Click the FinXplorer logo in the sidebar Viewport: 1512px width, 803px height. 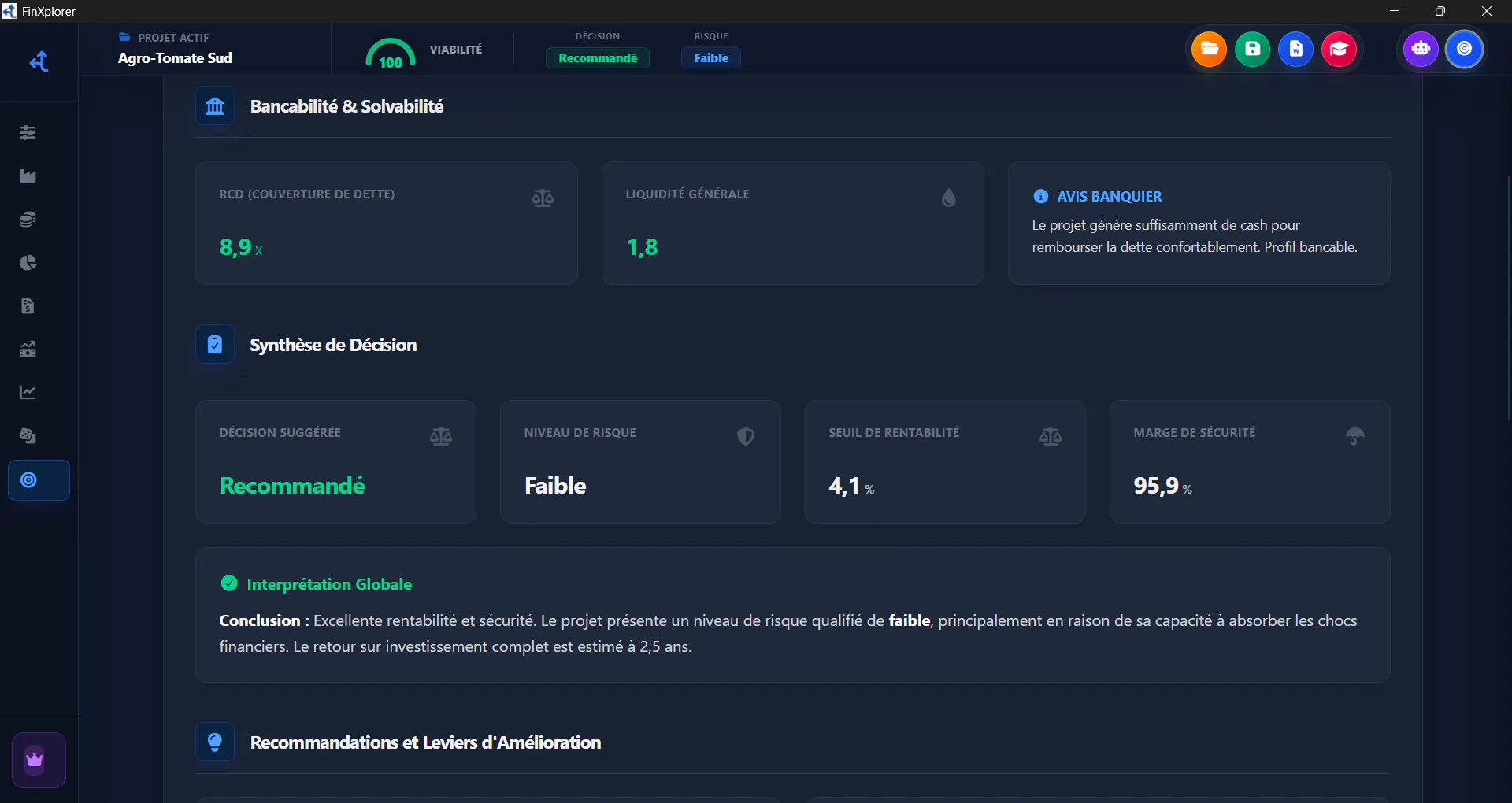pos(39,61)
